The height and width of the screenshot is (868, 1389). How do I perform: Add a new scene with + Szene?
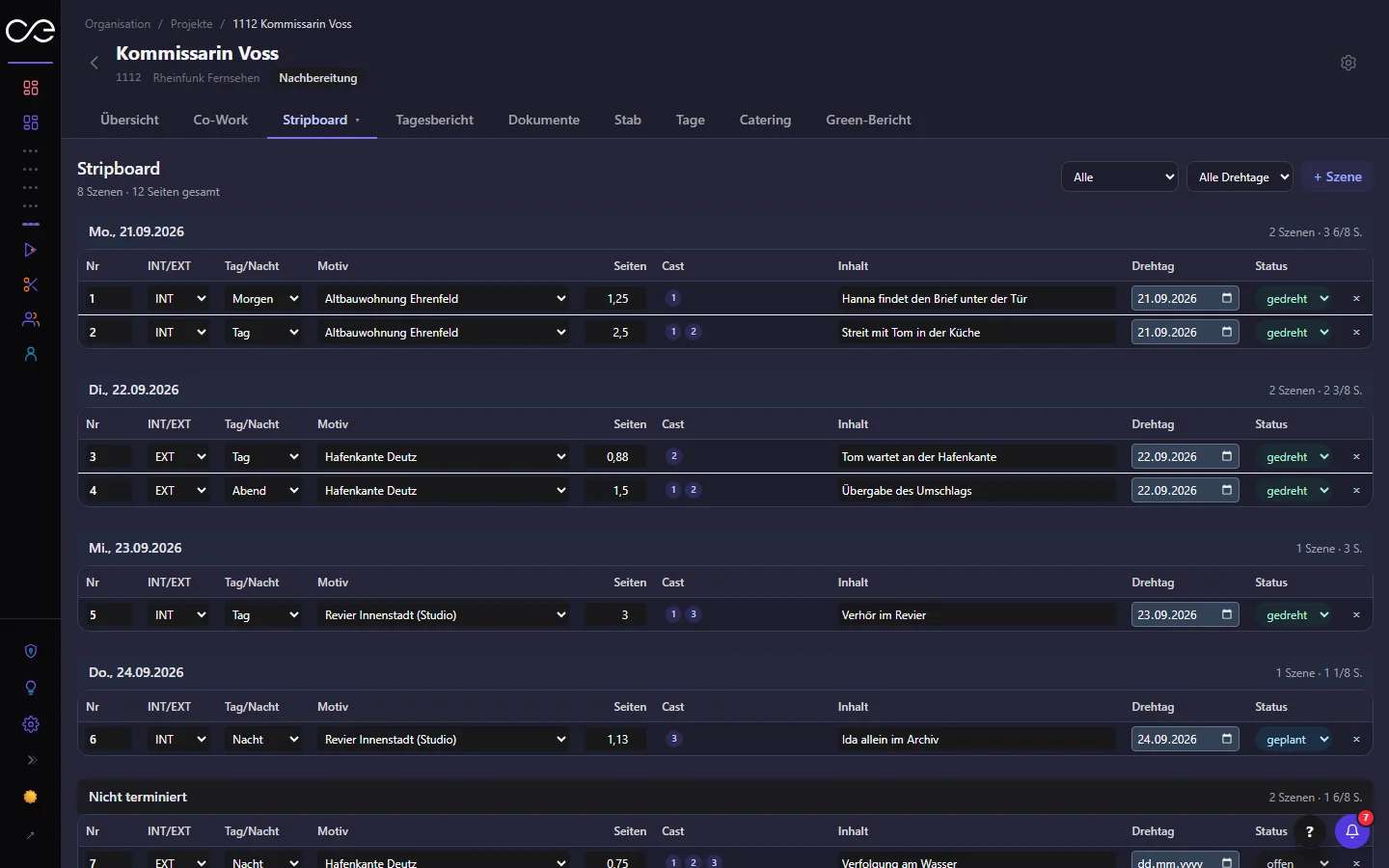[x=1338, y=177]
